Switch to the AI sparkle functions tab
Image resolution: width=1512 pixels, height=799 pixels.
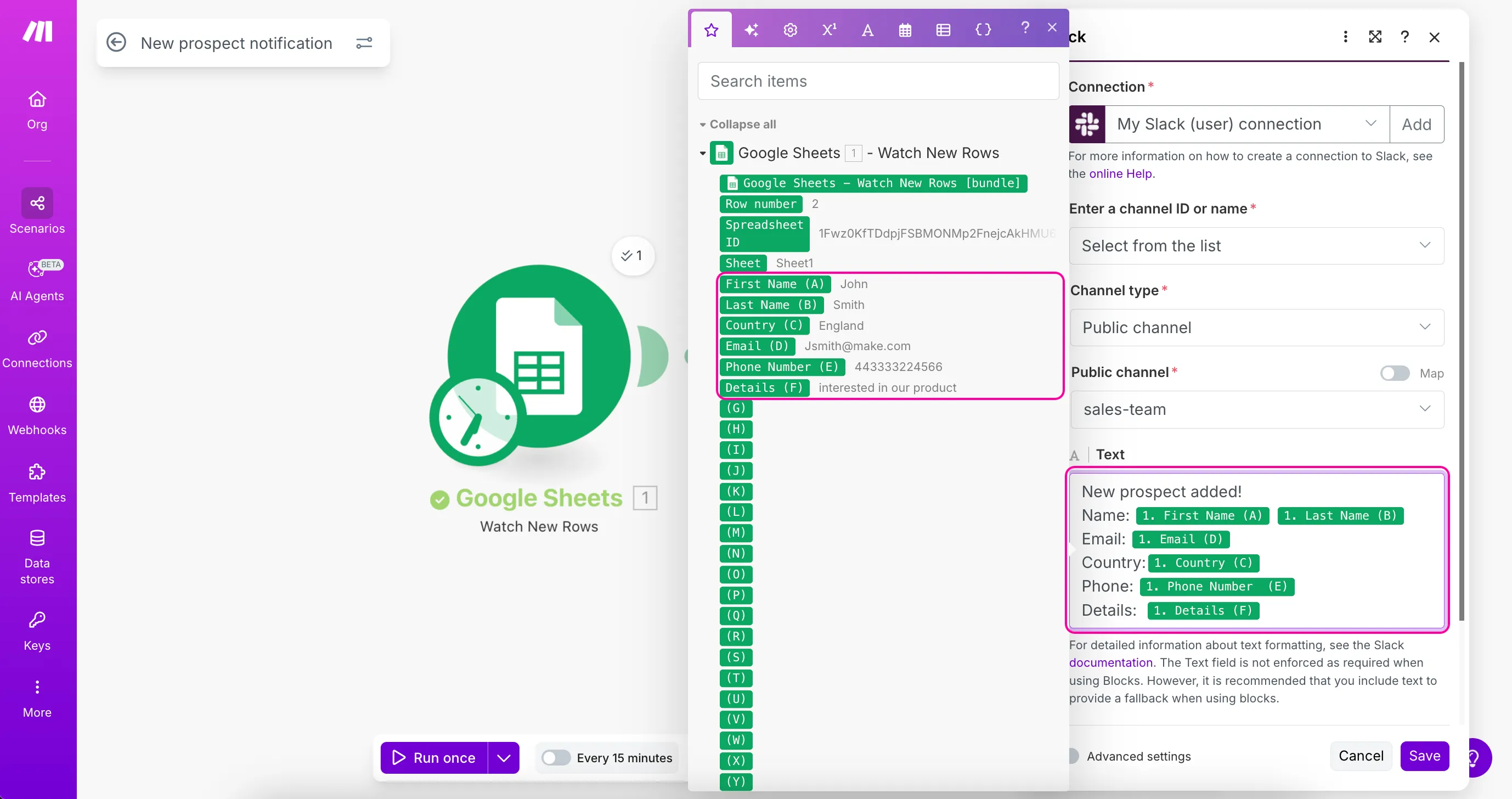(751, 30)
